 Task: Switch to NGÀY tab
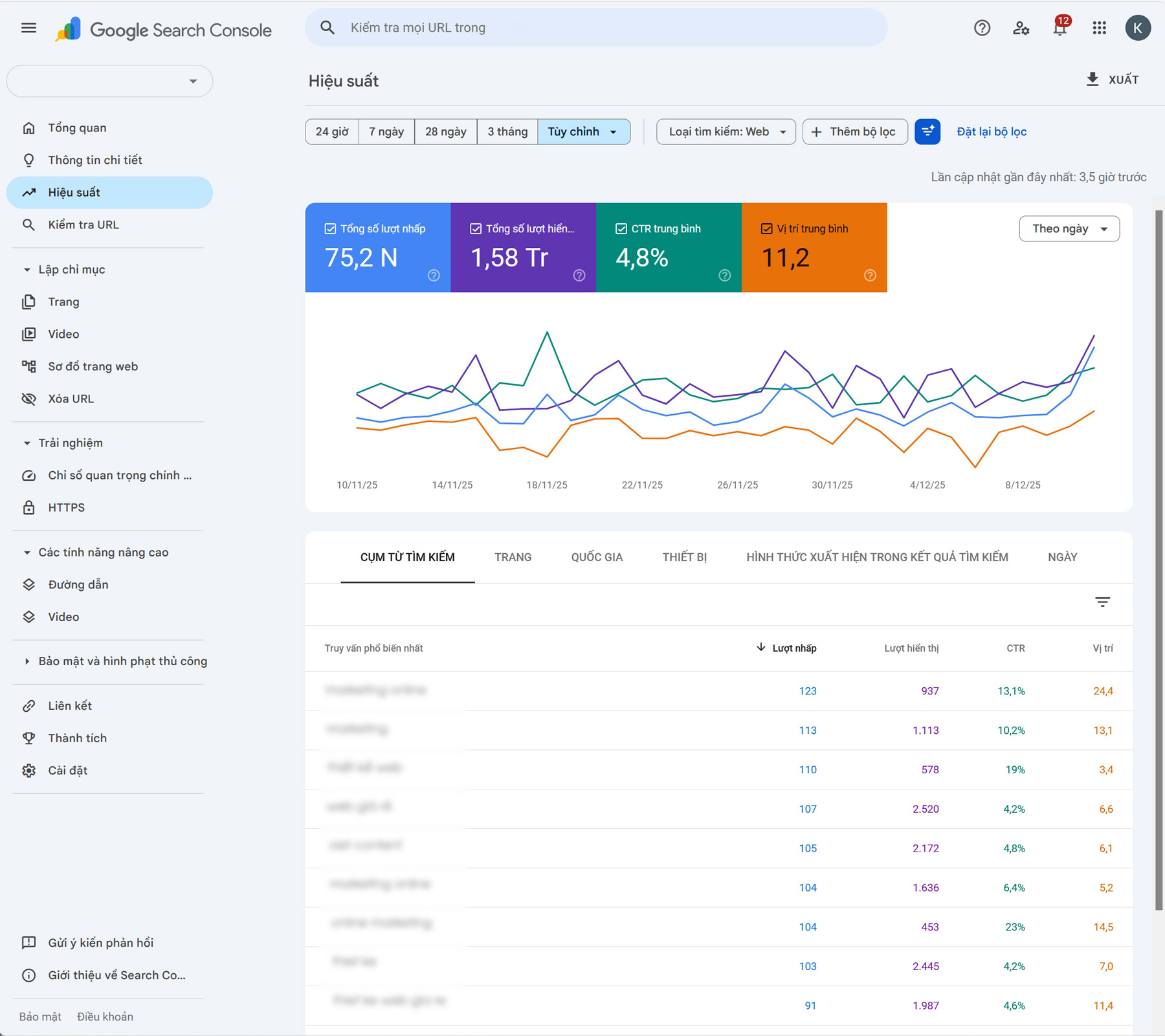[x=1062, y=557]
